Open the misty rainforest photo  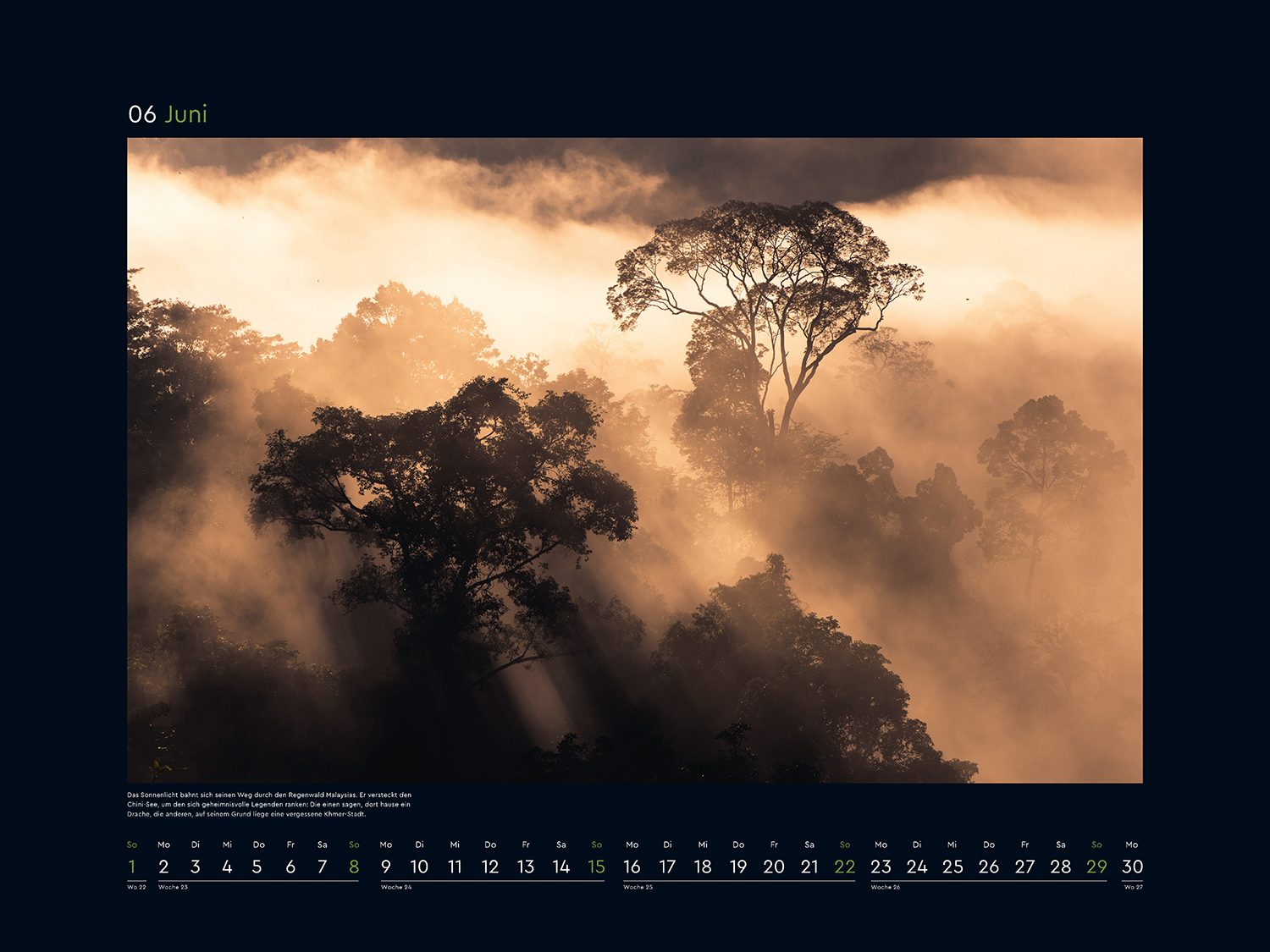pos(634,459)
